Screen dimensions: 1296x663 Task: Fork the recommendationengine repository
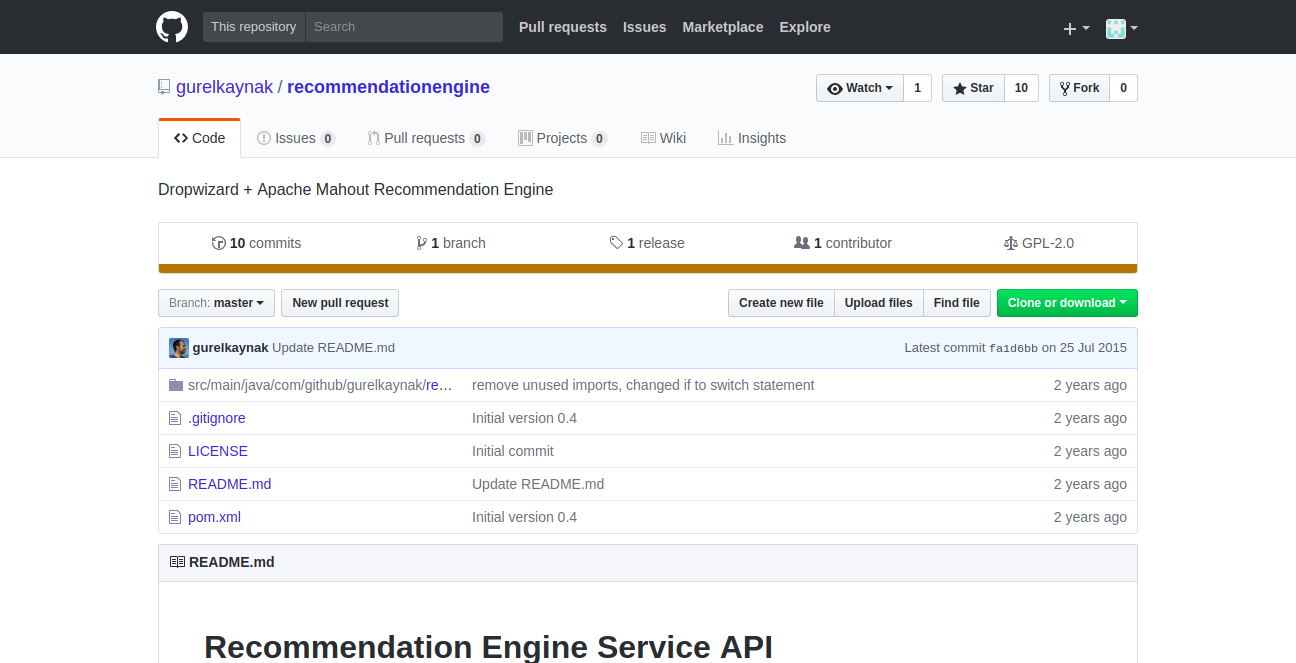pyautogui.click(x=1079, y=88)
